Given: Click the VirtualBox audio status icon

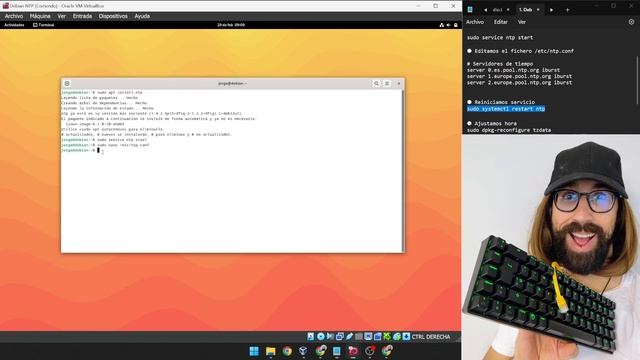Looking at the screenshot, I should click(330, 336).
